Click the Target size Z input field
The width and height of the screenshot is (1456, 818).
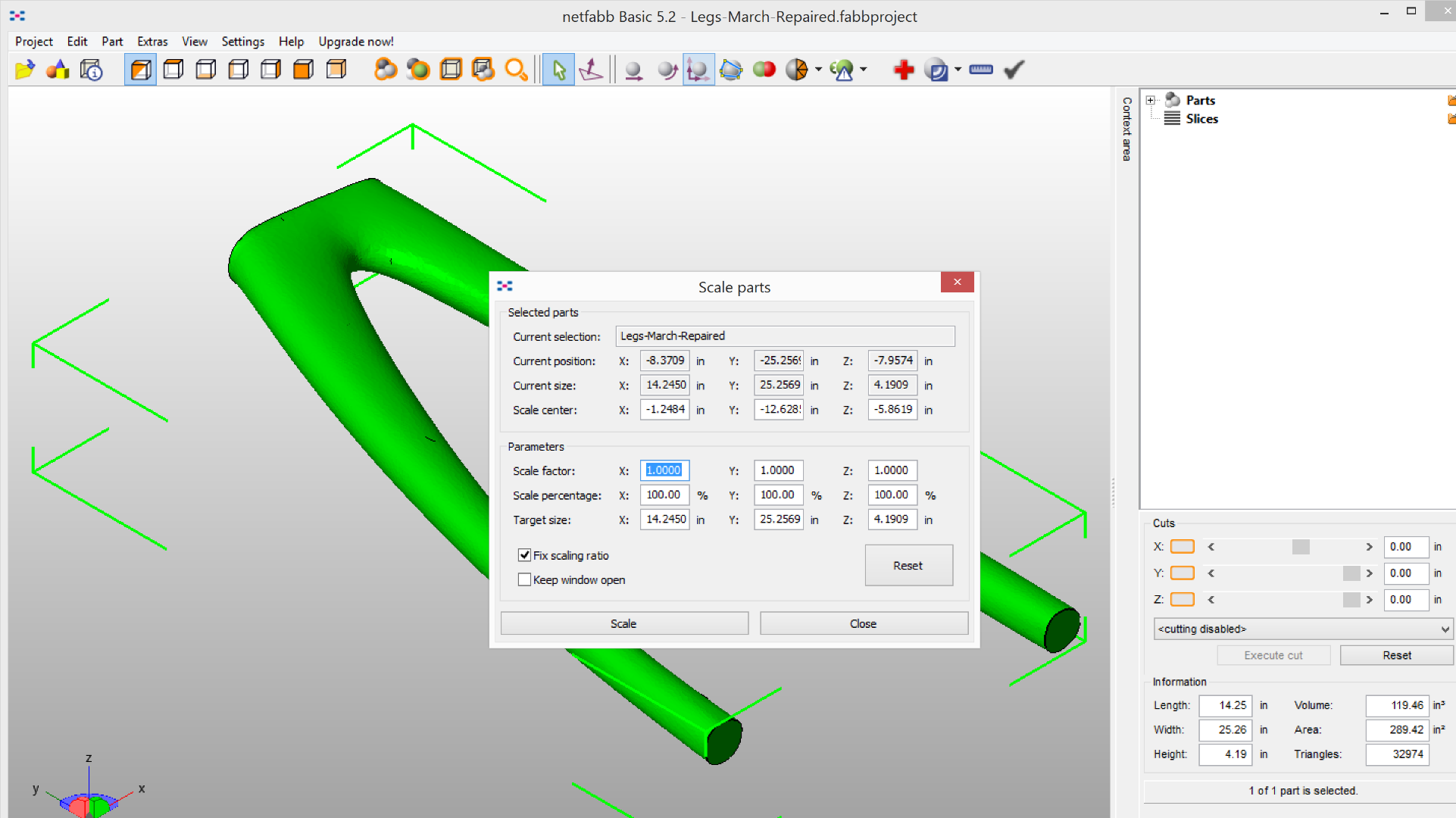(x=892, y=519)
